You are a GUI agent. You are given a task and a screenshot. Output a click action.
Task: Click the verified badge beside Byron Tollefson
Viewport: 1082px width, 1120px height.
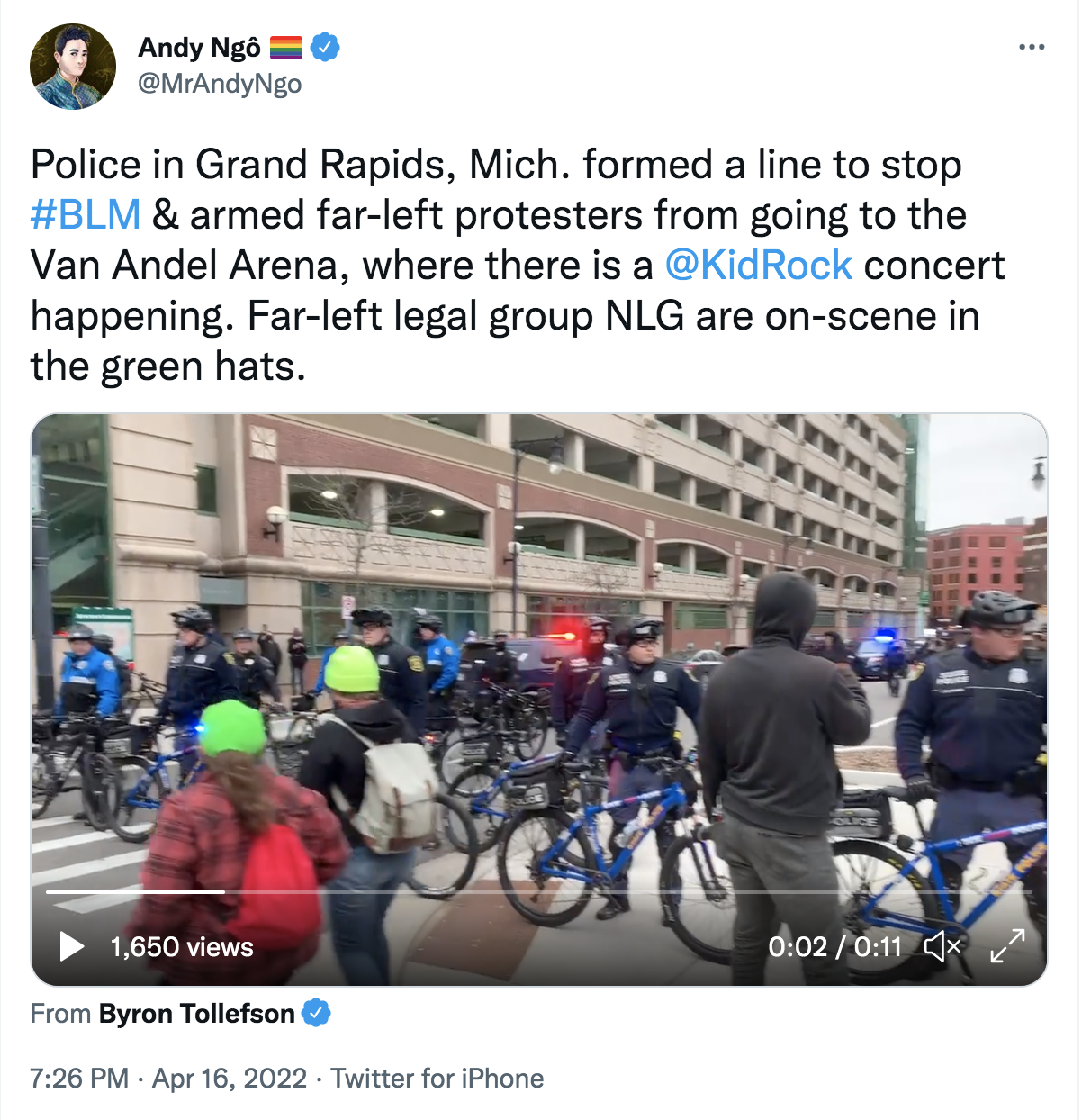[x=316, y=1013]
